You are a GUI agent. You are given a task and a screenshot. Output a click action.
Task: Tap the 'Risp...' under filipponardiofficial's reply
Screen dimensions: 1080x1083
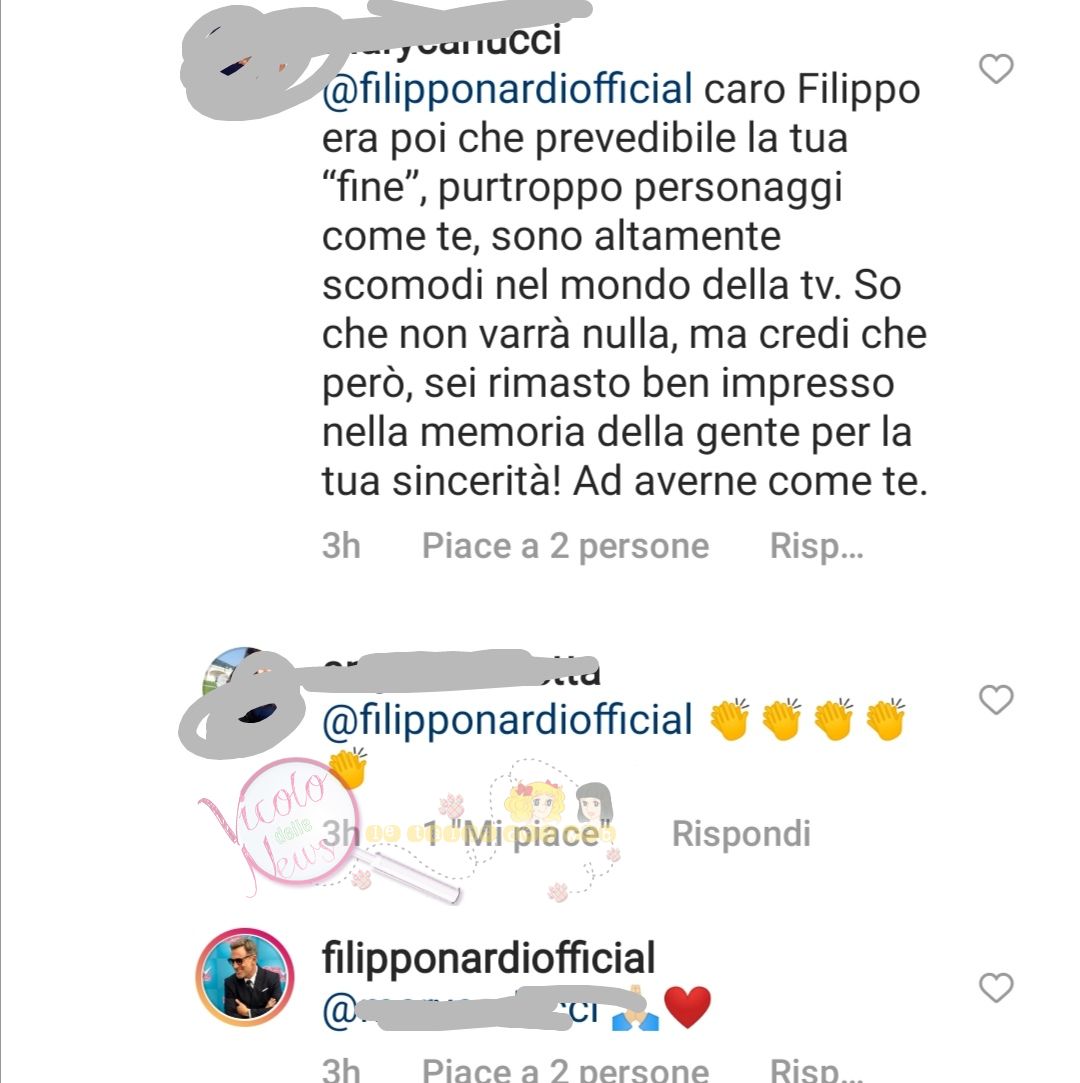pyautogui.click(x=816, y=1069)
